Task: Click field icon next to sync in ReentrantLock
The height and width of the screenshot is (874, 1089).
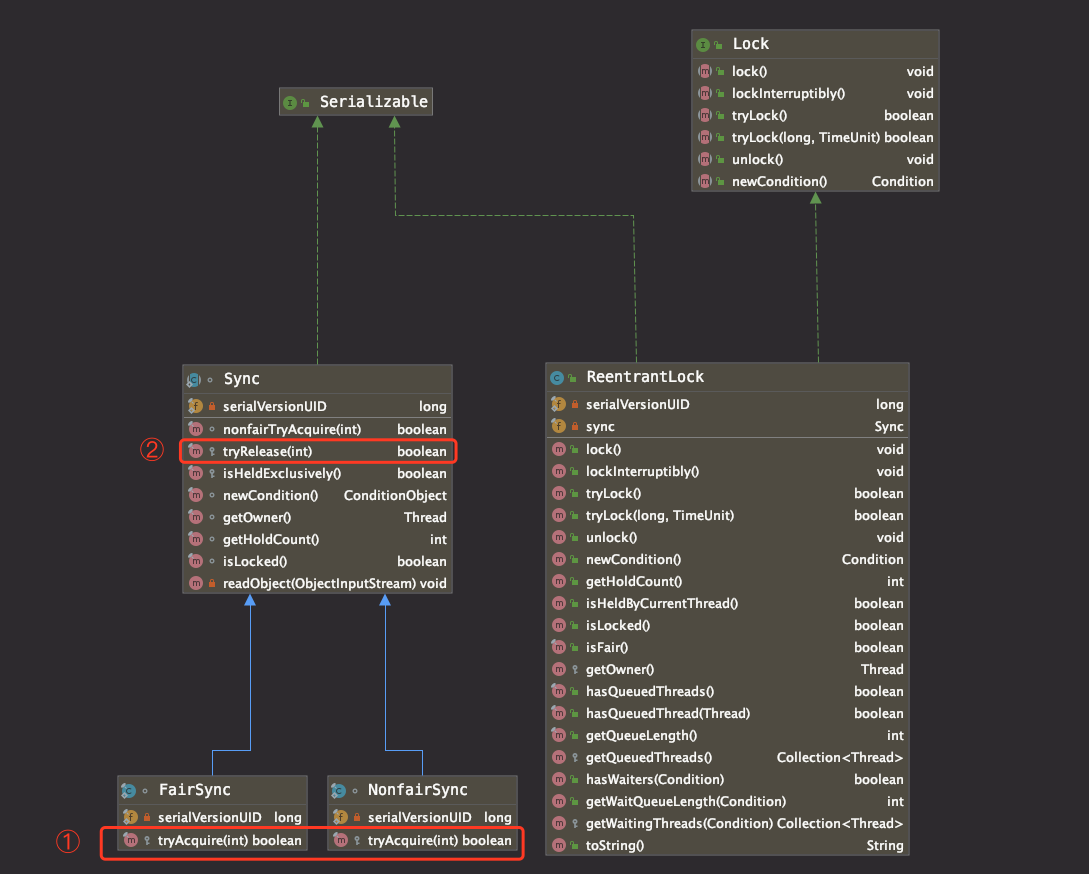Action: (x=558, y=426)
